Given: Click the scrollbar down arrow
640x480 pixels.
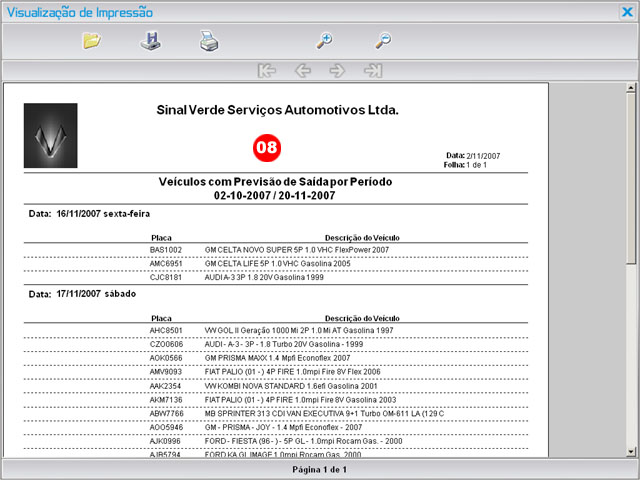Looking at the screenshot, I should coord(631,452).
